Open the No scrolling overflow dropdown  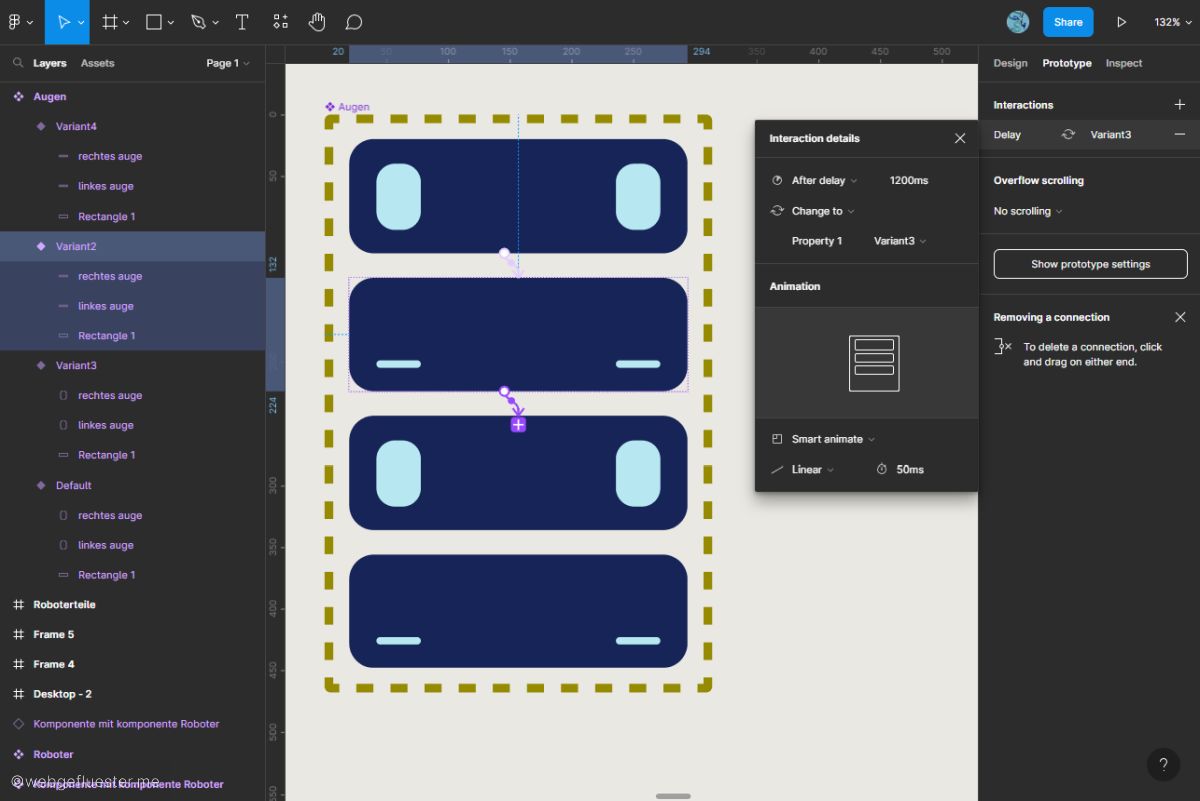1027,211
